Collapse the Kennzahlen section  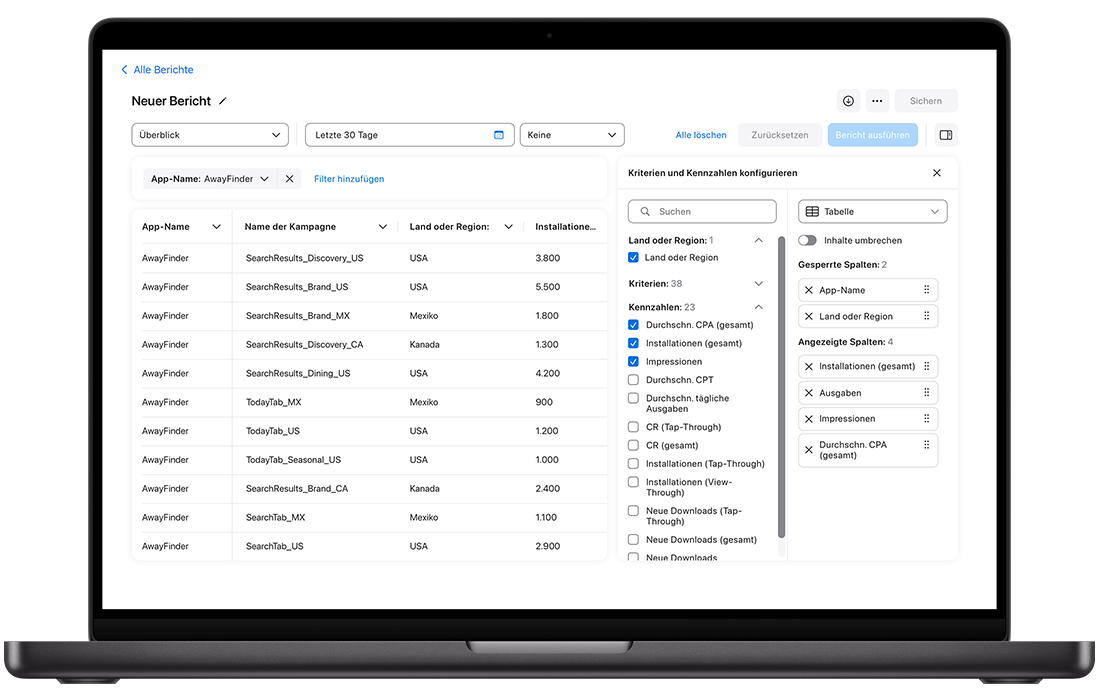click(x=758, y=307)
